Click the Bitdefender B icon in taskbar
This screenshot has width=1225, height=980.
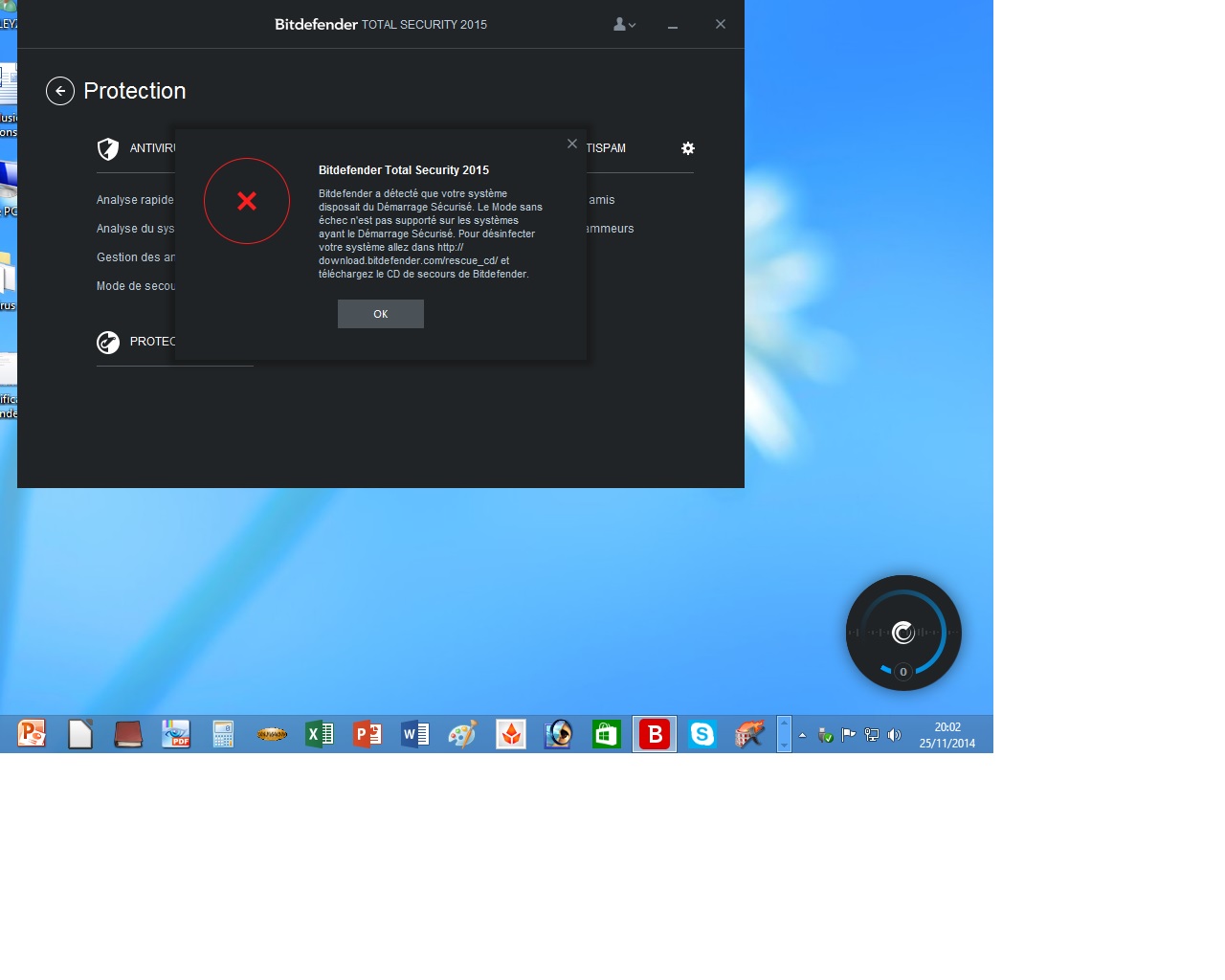coord(655,734)
